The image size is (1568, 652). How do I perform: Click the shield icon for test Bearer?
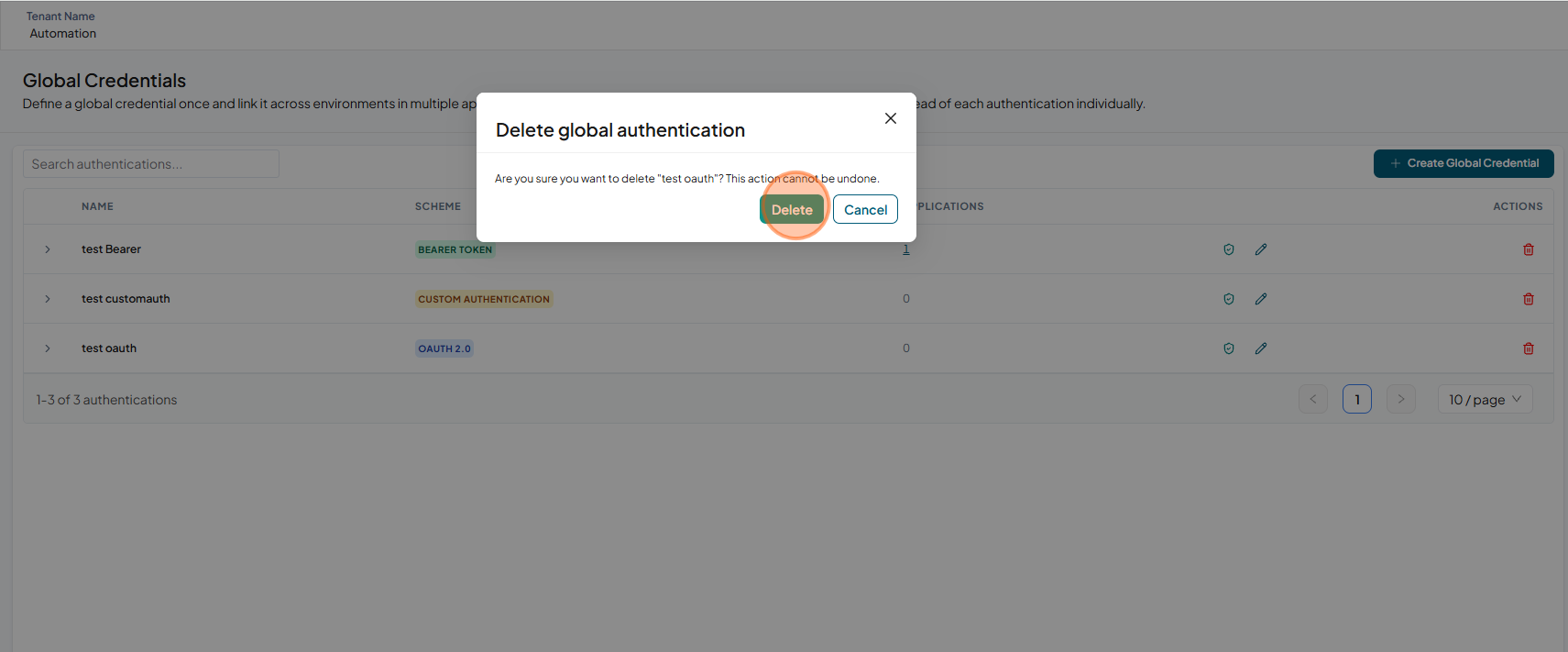tap(1229, 249)
